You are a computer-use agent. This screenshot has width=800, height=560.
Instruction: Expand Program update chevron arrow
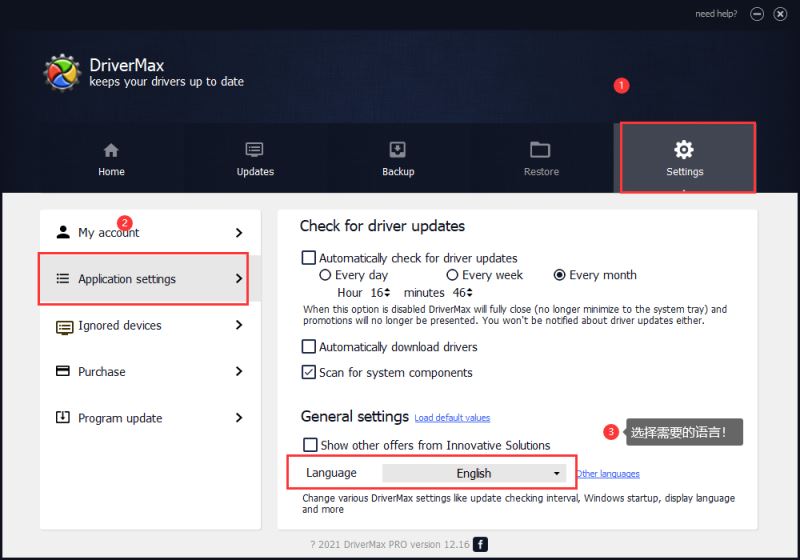[x=239, y=418]
